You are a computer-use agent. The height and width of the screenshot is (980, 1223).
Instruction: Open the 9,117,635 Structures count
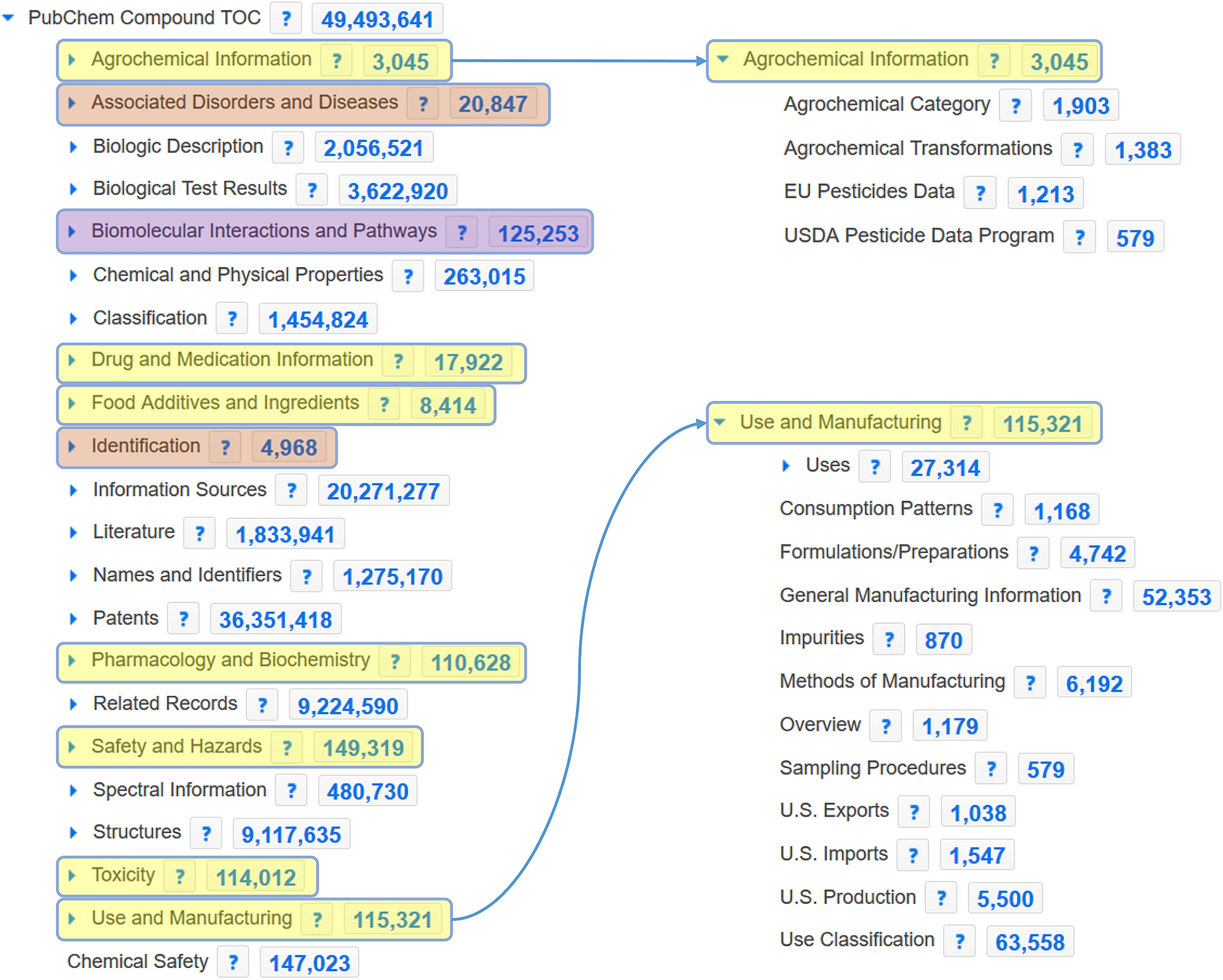click(x=291, y=834)
